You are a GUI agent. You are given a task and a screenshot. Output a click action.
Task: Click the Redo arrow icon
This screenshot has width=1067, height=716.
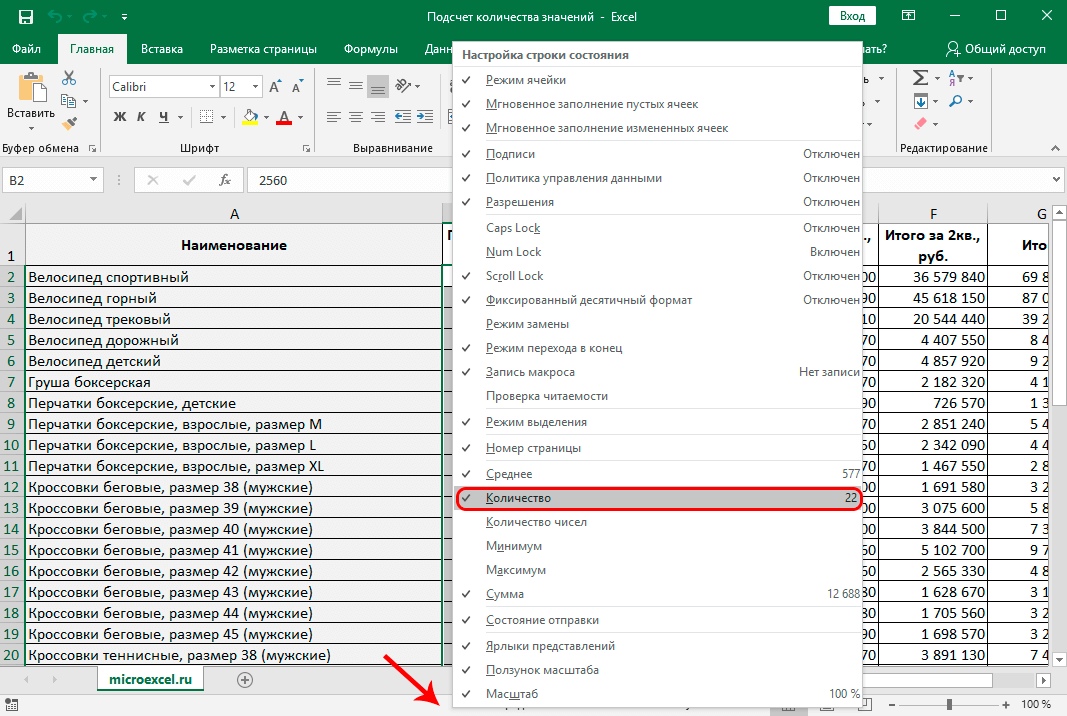point(90,16)
